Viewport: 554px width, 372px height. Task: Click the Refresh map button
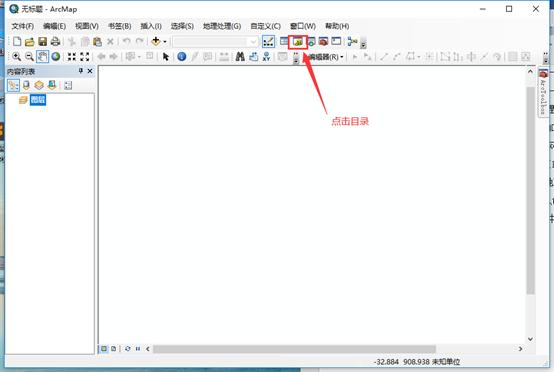[x=128, y=349]
